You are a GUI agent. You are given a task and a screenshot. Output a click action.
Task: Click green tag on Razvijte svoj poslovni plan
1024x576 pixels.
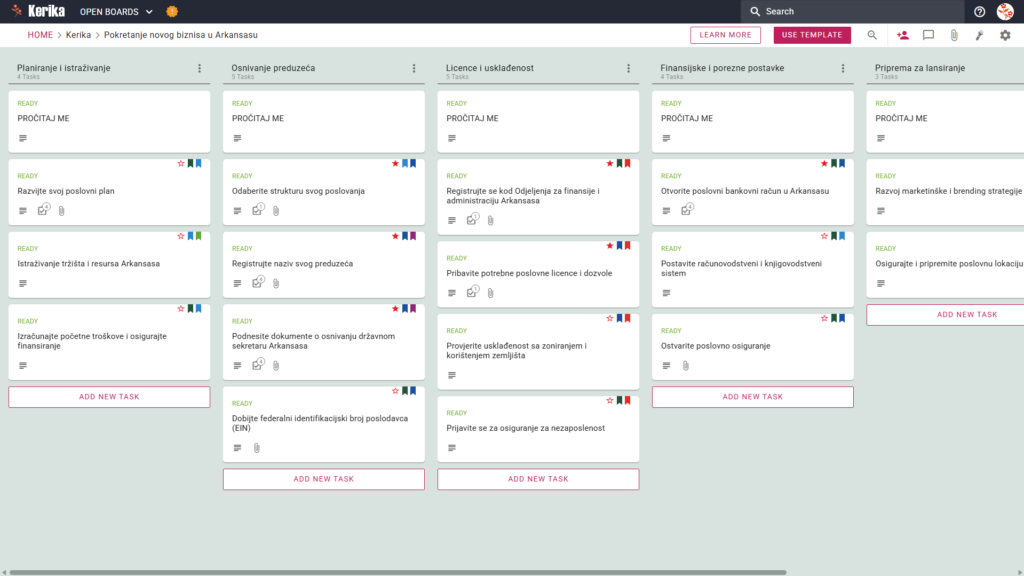point(191,163)
